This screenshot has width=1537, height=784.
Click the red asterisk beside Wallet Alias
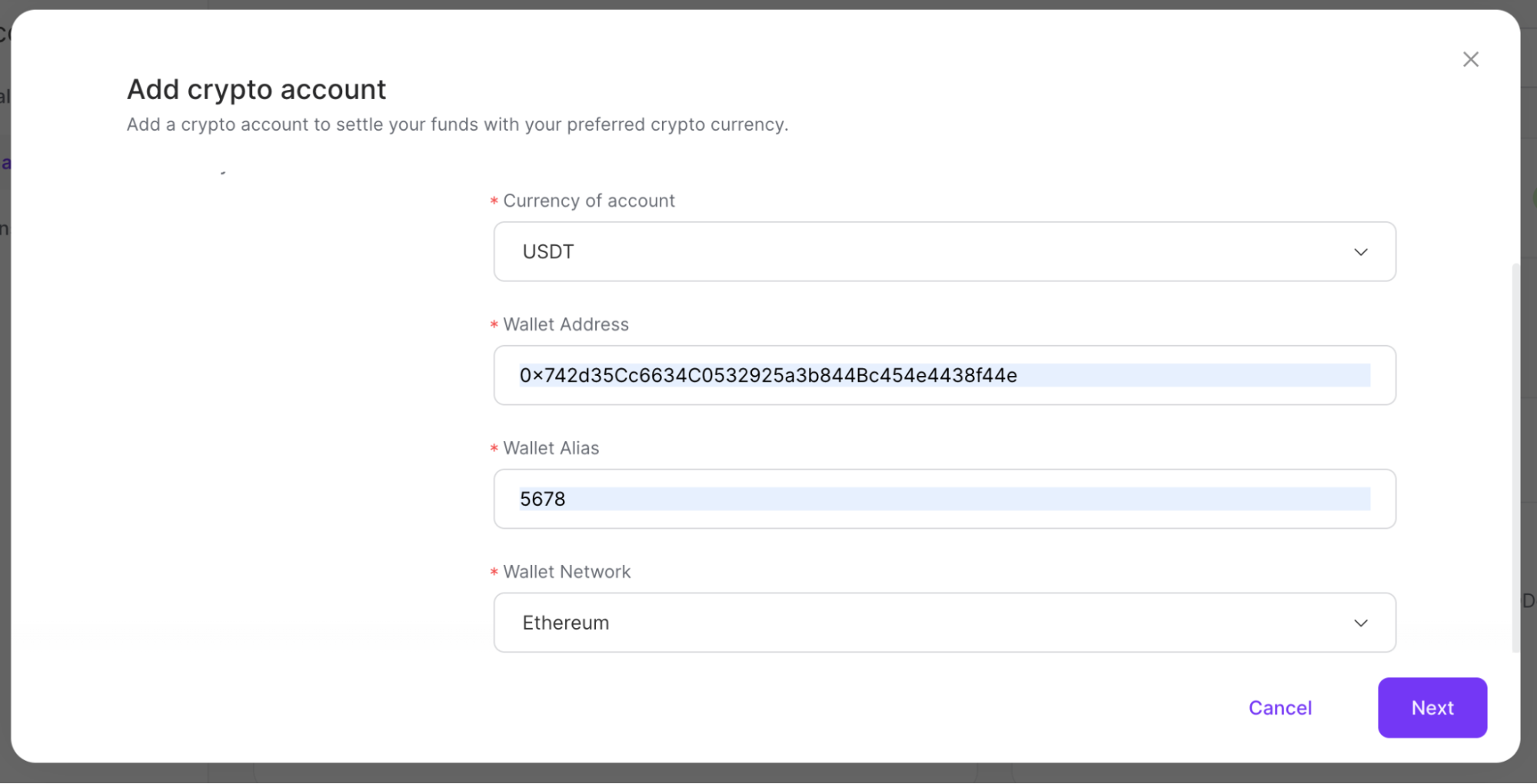[x=493, y=447]
